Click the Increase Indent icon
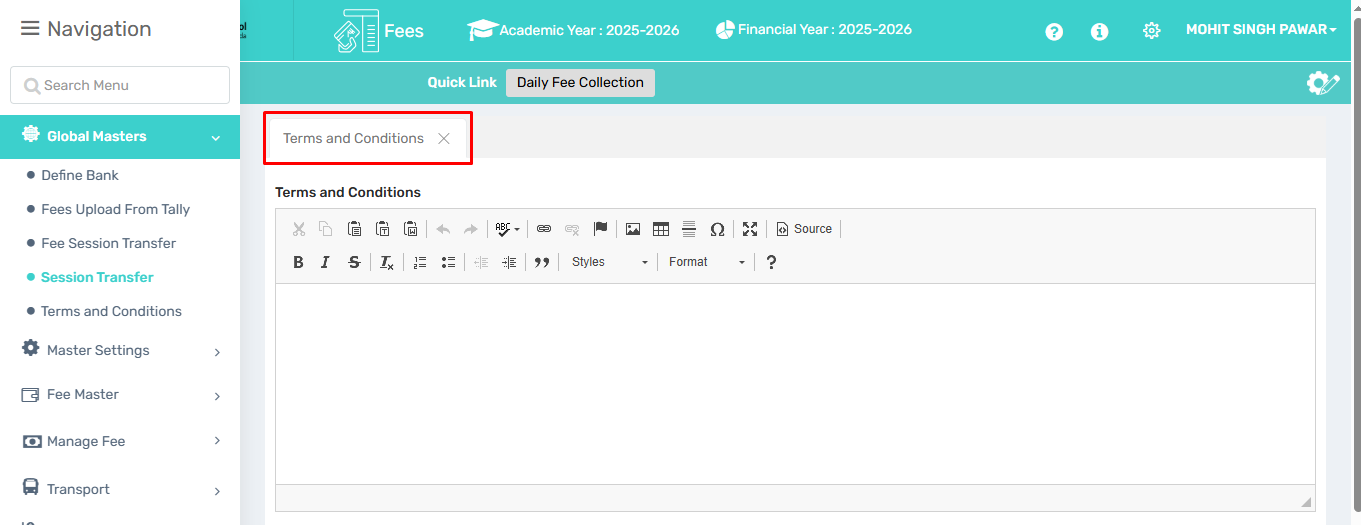 pyautogui.click(x=509, y=262)
